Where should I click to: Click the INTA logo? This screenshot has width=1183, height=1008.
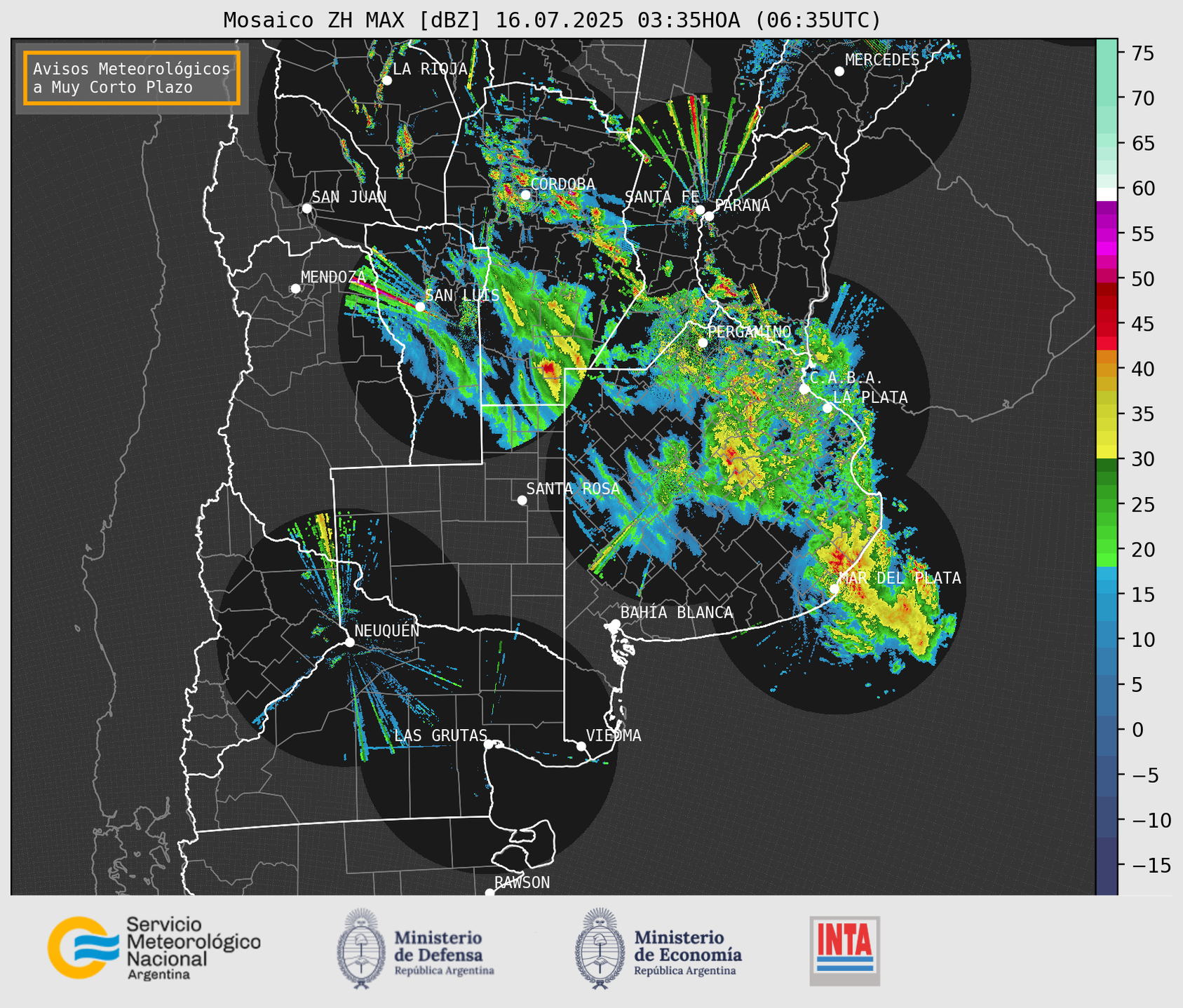[x=845, y=951]
